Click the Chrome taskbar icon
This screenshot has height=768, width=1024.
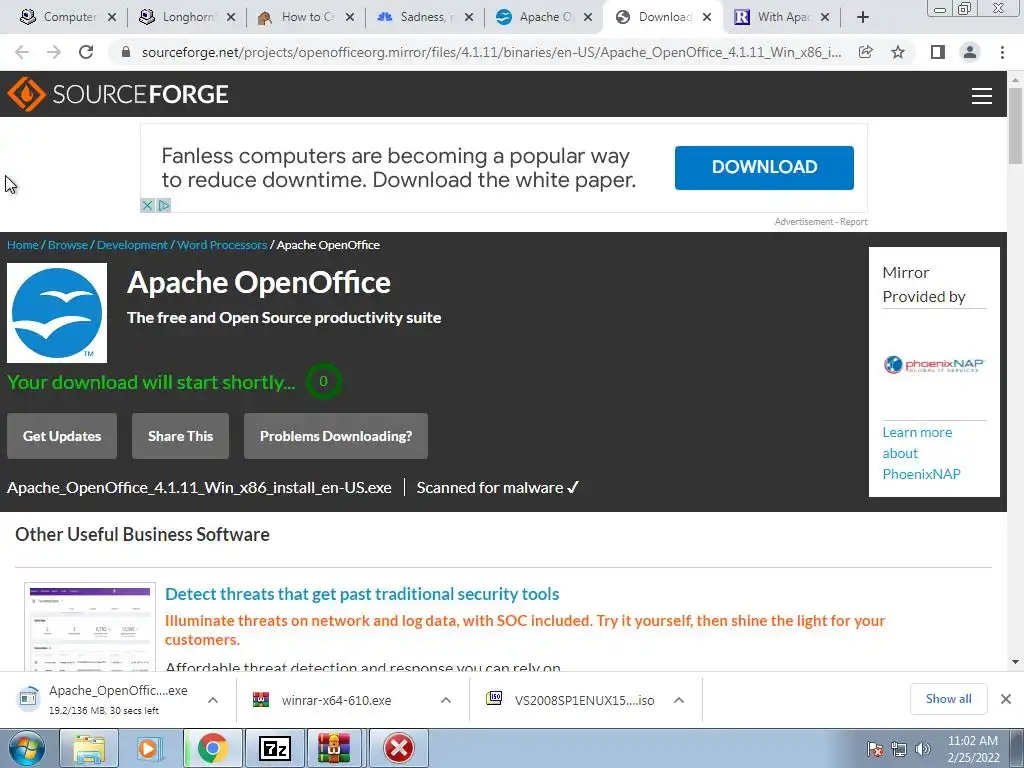tap(212, 748)
